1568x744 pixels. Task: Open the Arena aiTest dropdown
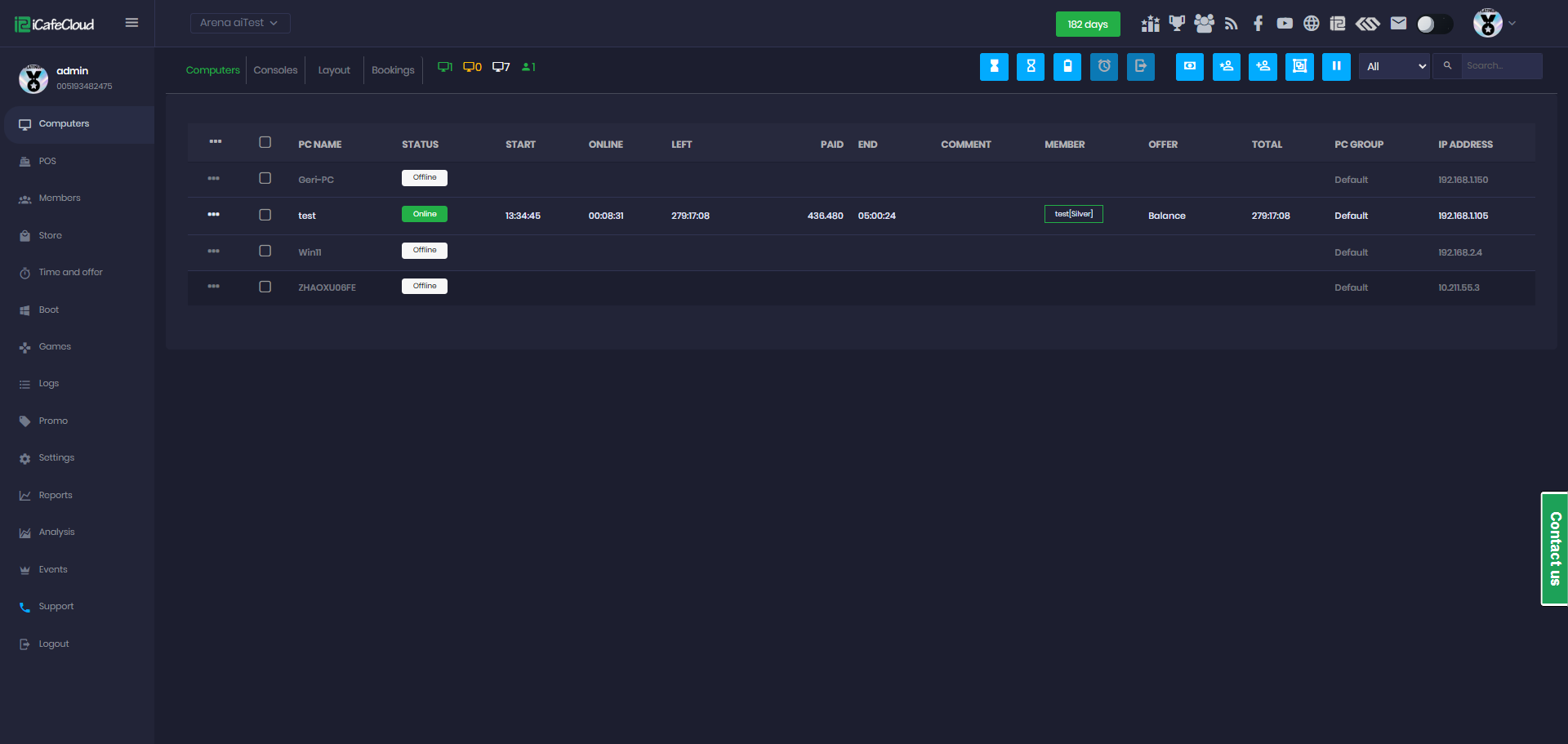(x=240, y=23)
